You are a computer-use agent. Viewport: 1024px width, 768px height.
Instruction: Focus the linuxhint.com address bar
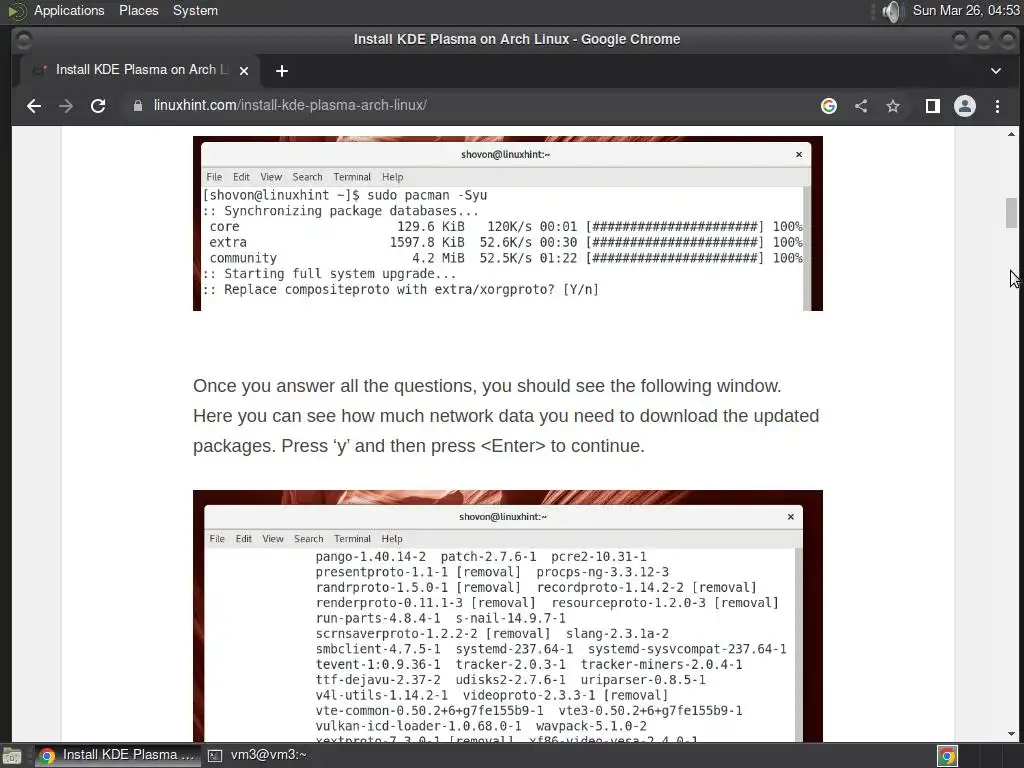[x=470, y=106]
